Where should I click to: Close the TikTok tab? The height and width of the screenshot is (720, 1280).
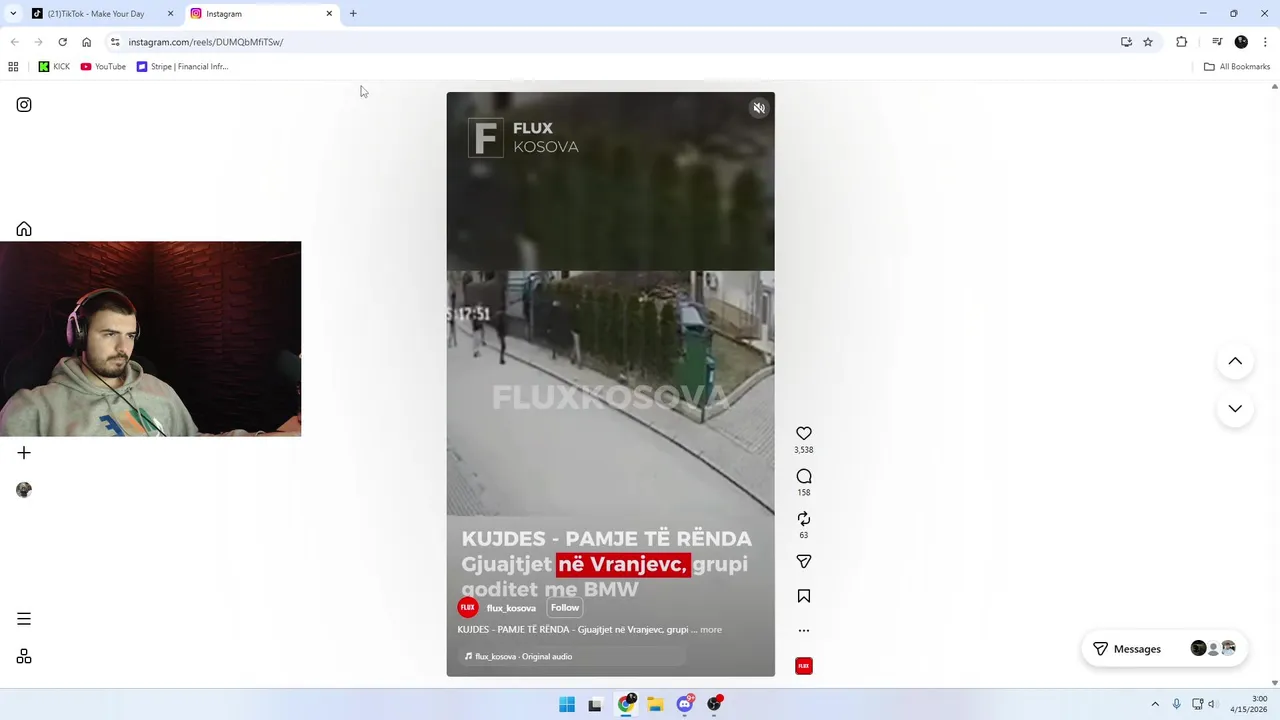(170, 14)
